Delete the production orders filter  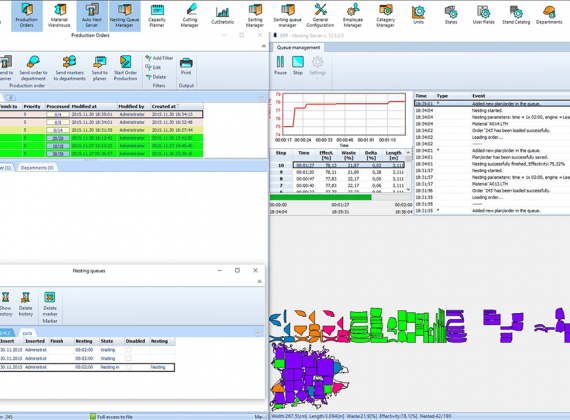(156, 77)
